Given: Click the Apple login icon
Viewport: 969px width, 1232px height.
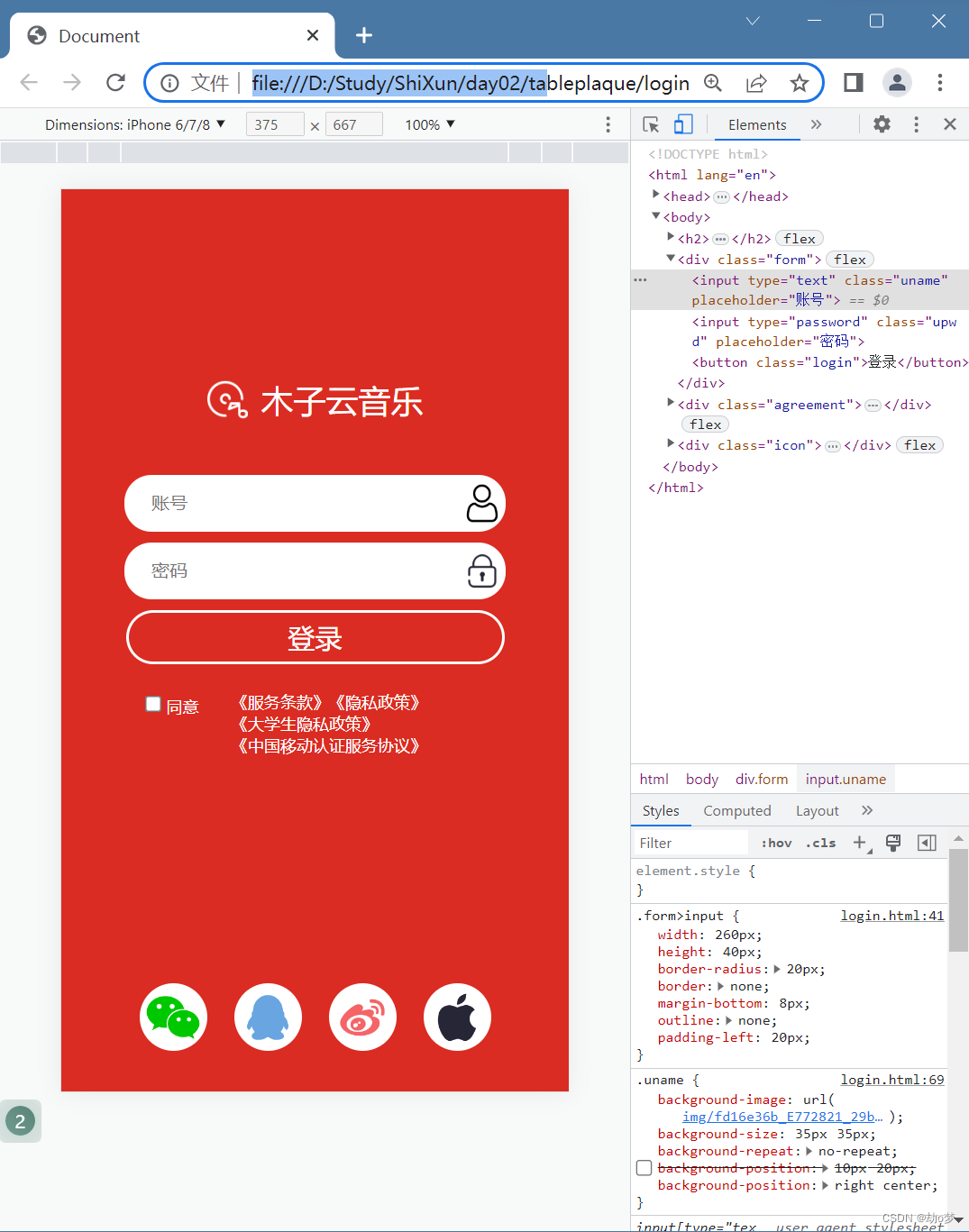Looking at the screenshot, I should 457,1017.
